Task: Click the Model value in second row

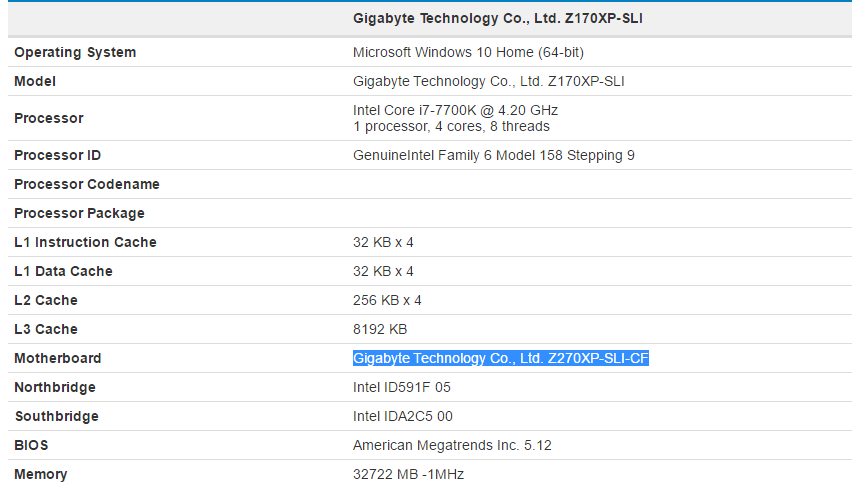Action: click(x=489, y=81)
